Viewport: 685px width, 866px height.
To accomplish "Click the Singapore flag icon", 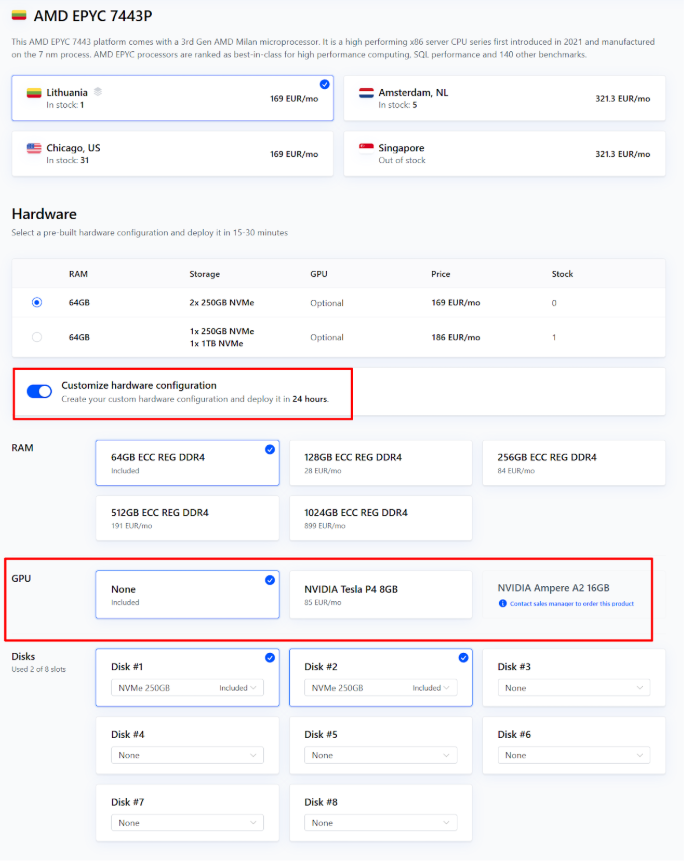I will coord(366,148).
